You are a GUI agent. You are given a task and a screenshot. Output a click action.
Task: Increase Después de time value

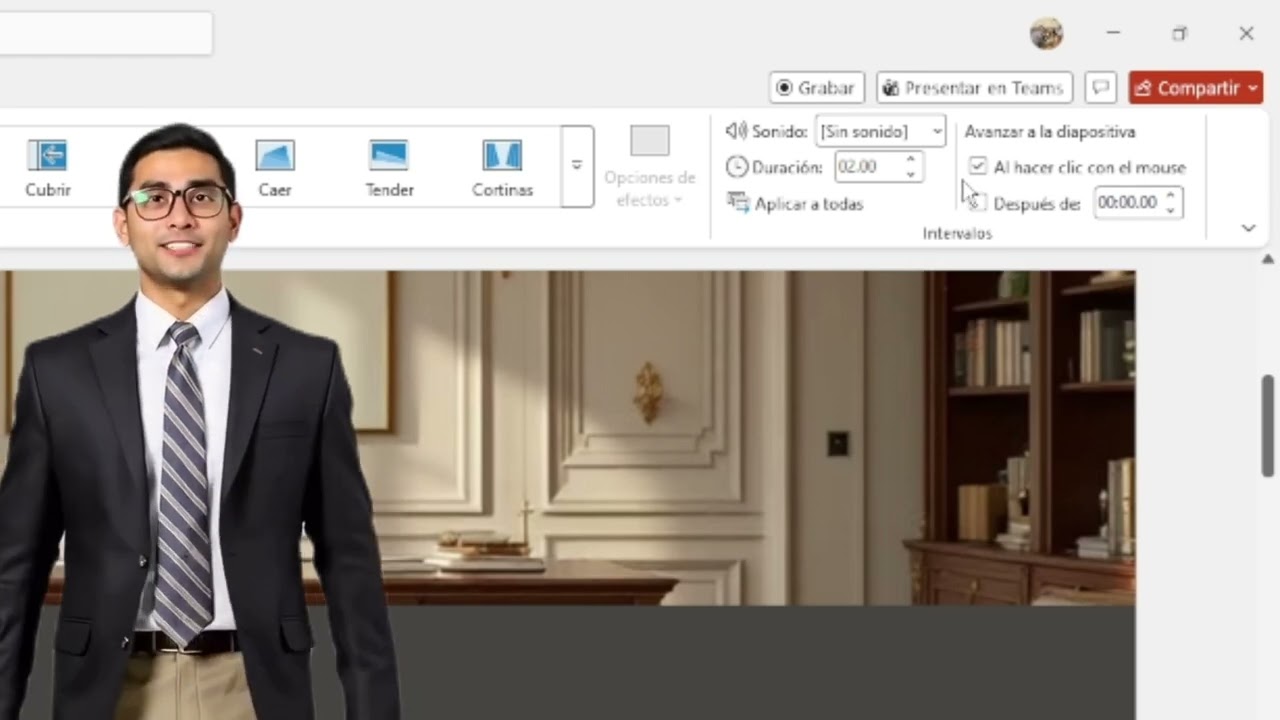(1171, 195)
